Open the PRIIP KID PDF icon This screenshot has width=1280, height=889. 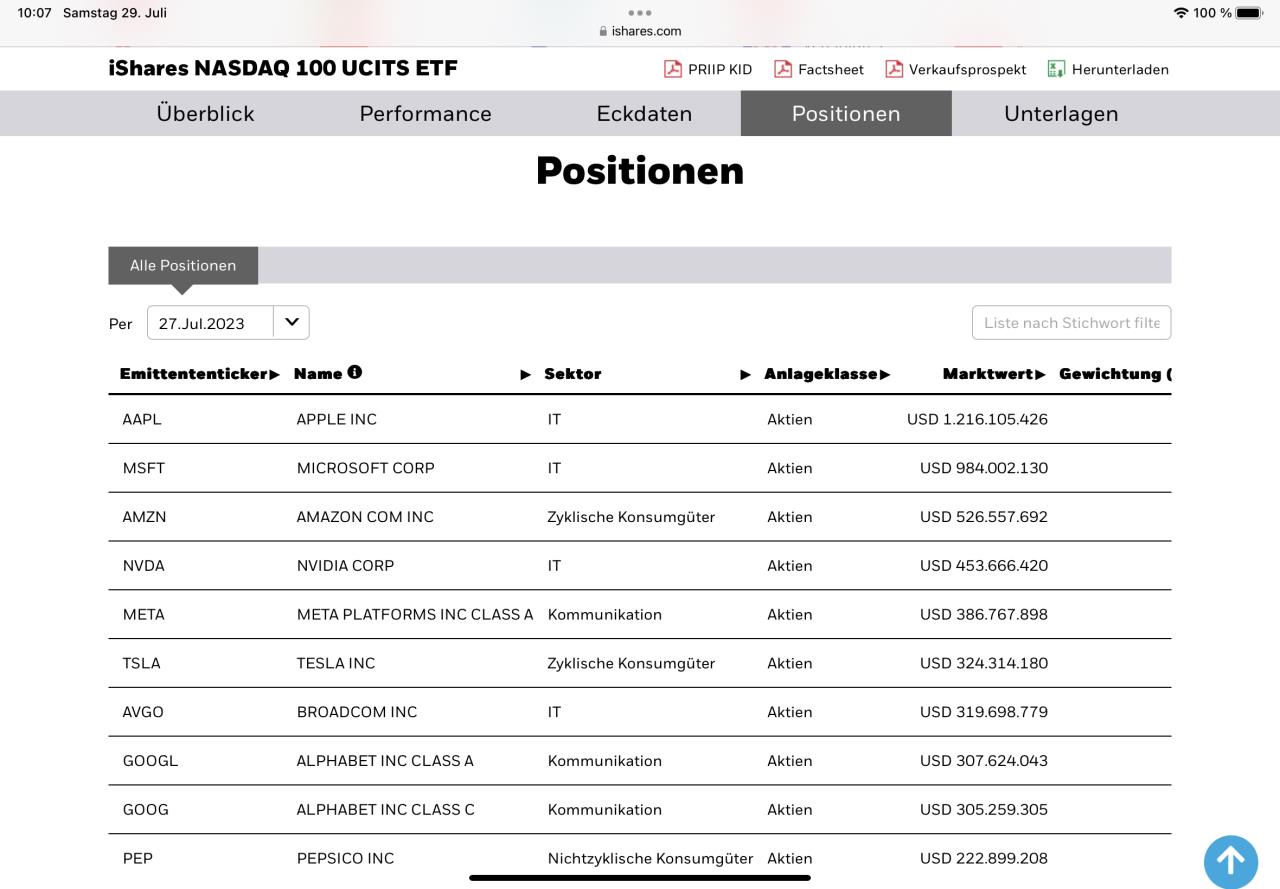coord(673,69)
